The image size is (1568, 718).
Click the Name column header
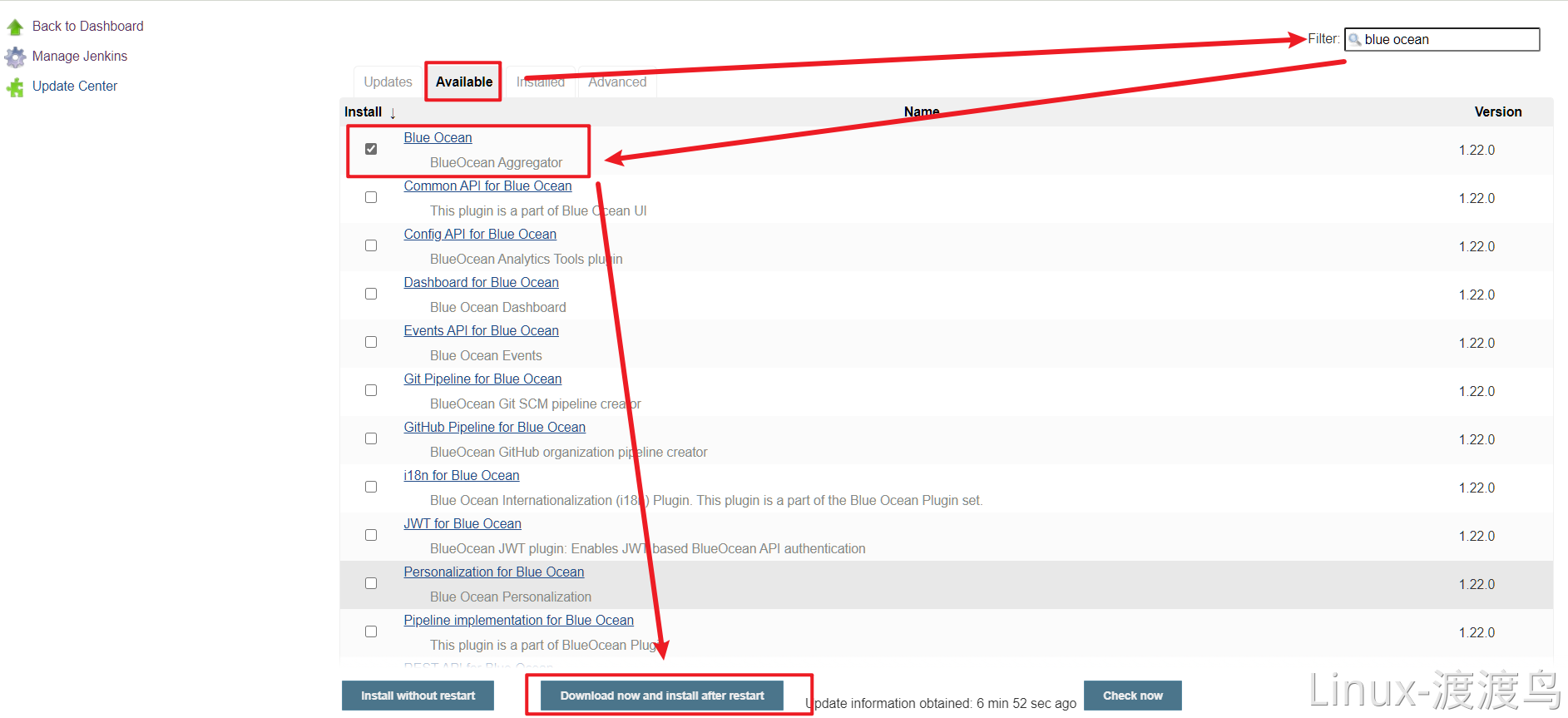(922, 111)
